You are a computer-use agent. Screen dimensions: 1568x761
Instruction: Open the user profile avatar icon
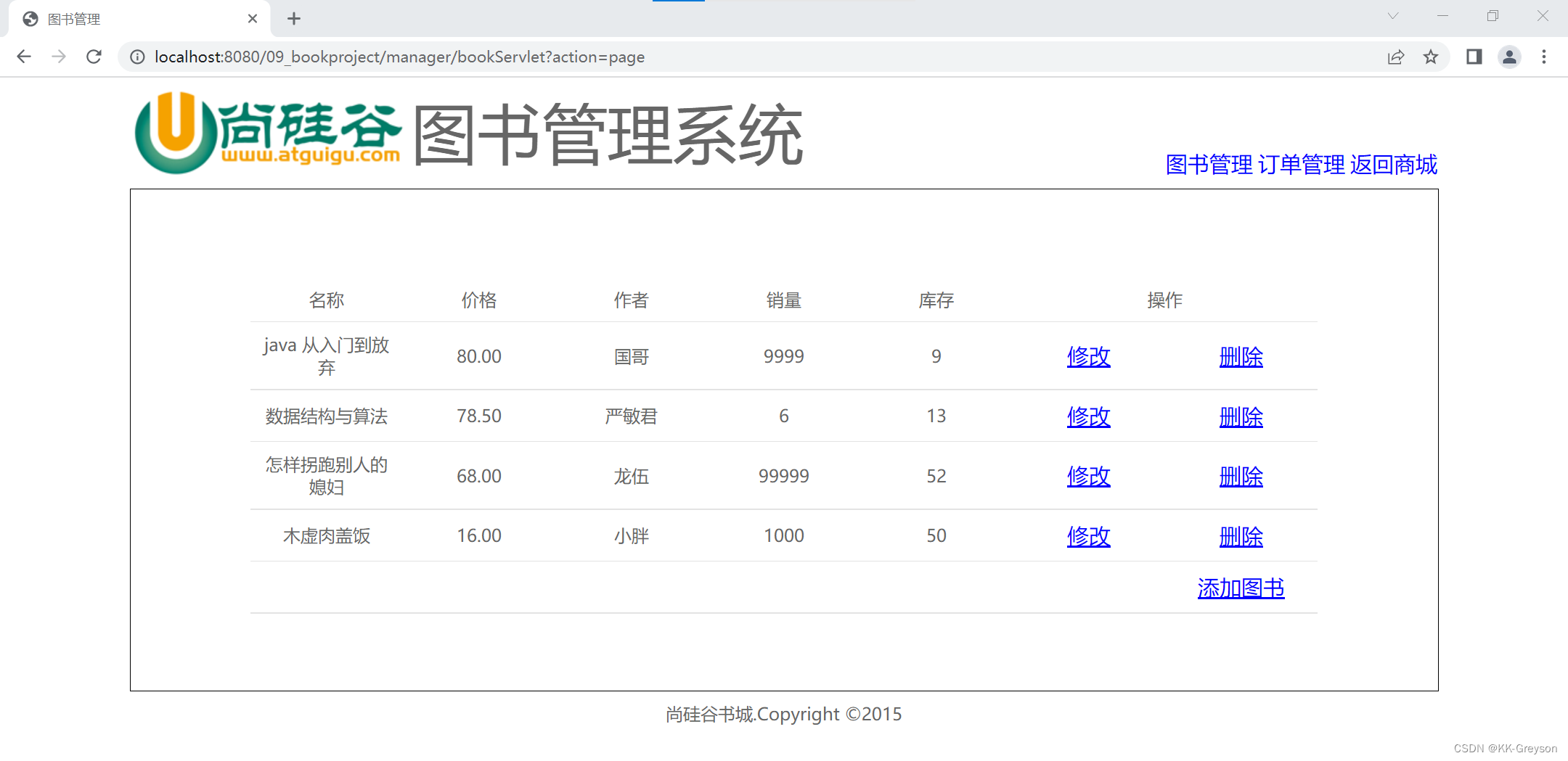coord(1509,57)
